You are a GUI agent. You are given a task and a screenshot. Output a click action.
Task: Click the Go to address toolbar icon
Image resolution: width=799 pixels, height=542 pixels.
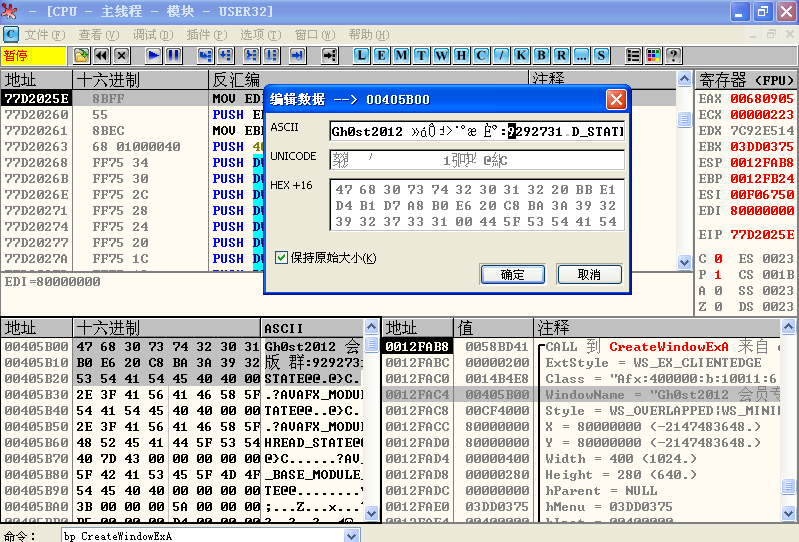pyautogui.click(x=330, y=55)
